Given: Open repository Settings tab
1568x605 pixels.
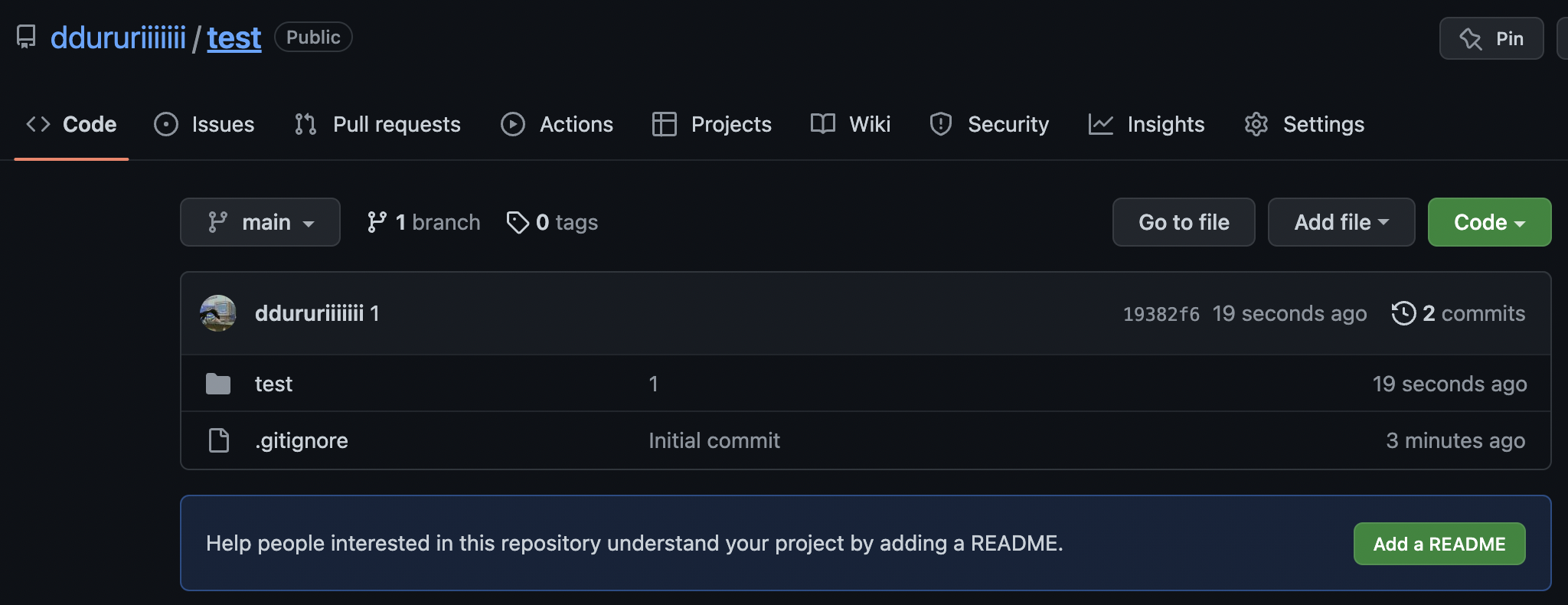Looking at the screenshot, I should pos(1304,124).
